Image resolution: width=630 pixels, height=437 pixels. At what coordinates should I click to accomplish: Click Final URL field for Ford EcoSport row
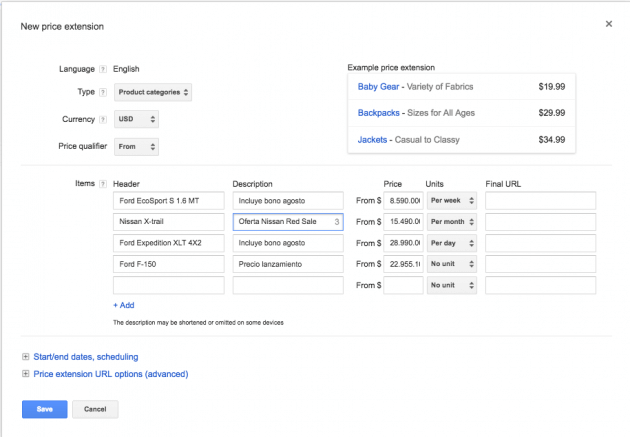pos(540,201)
